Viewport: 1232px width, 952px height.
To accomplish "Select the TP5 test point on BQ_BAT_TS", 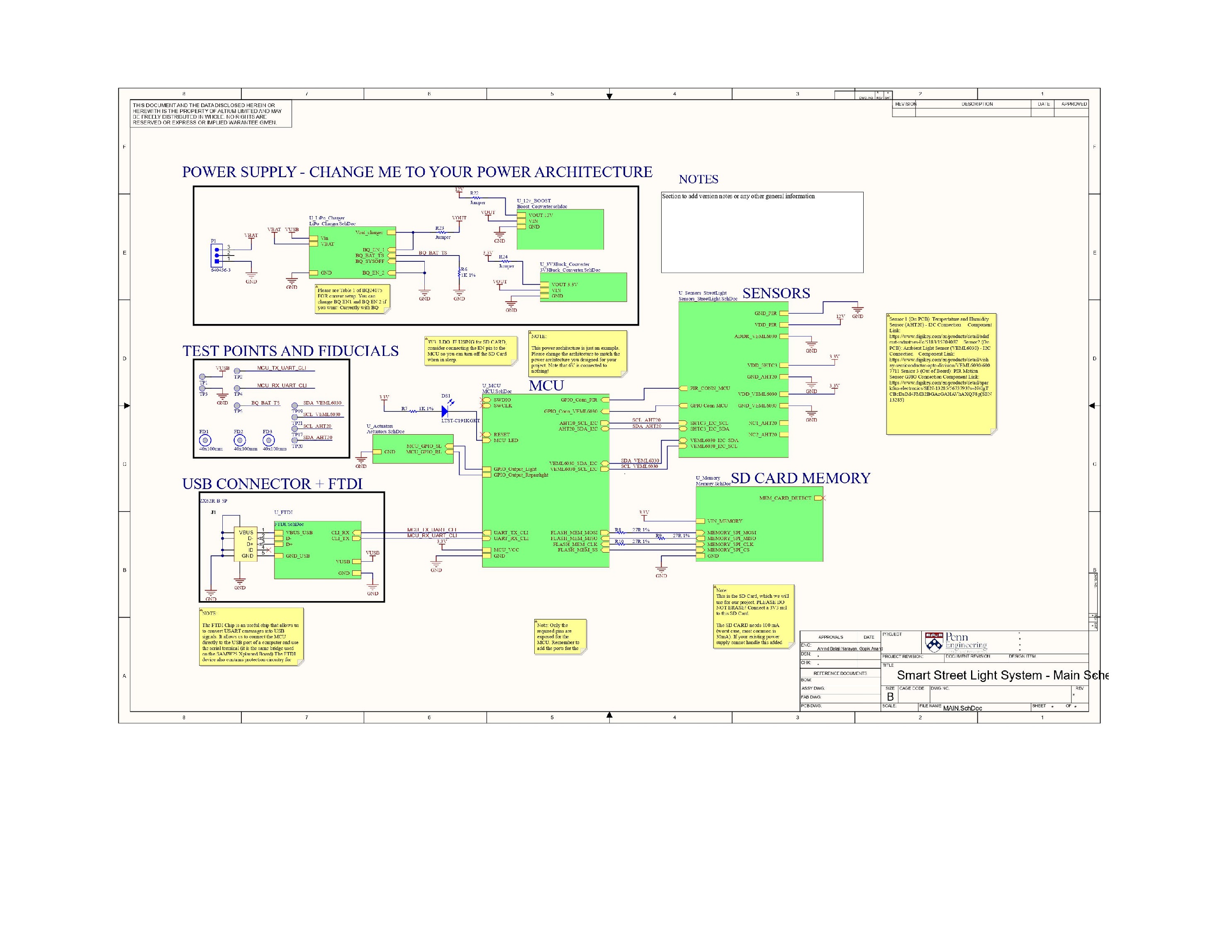I will 238,406.
